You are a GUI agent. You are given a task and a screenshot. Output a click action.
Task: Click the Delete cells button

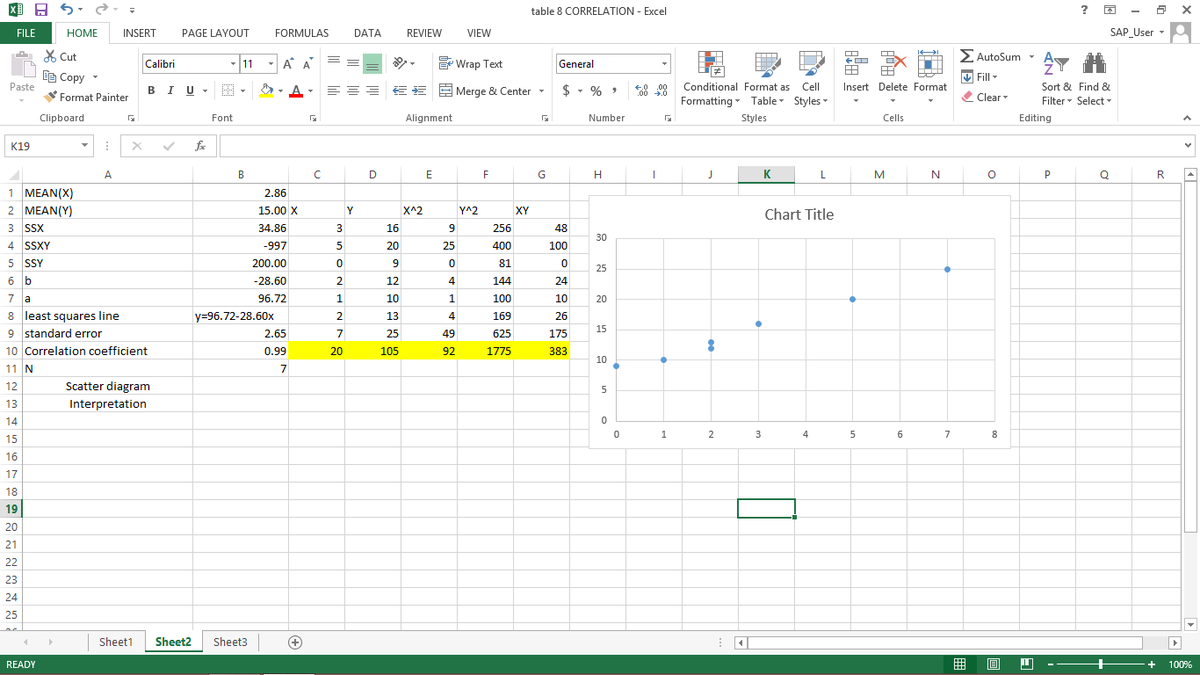(x=892, y=78)
